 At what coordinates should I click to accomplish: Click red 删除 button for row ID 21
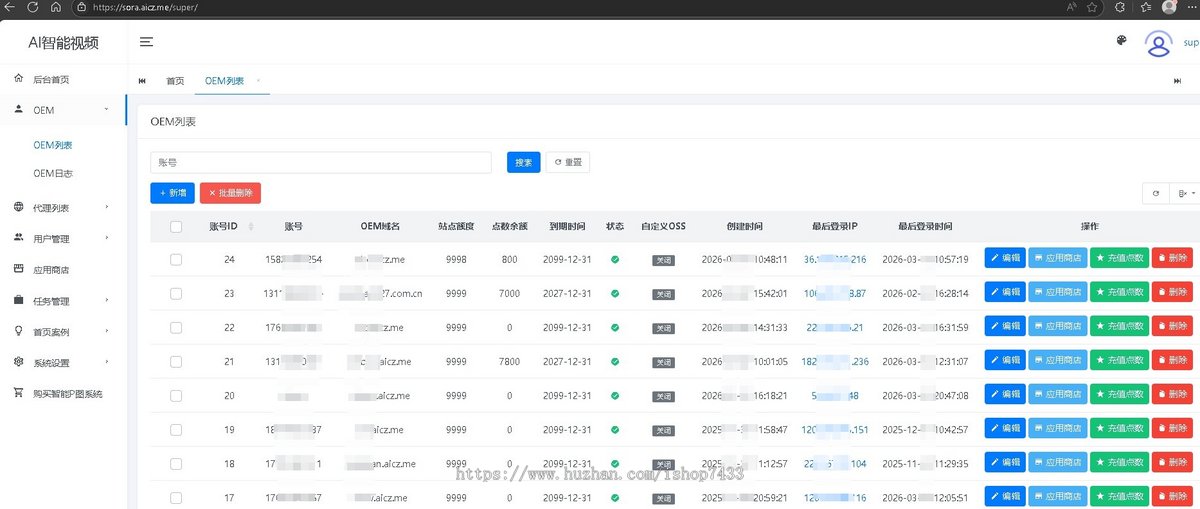[x=1172, y=361]
